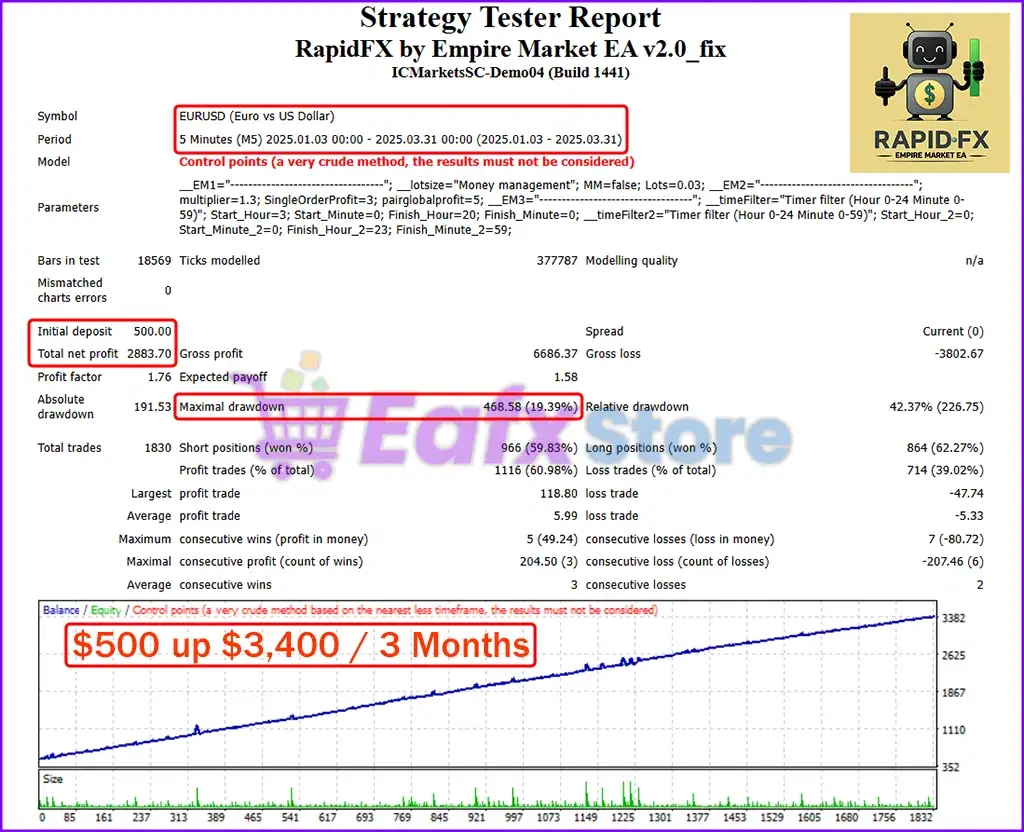Image resolution: width=1024 pixels, height=832 pixels.
Task: Select the 'Mismatched charts errors' label
Action: pos(72,290)
